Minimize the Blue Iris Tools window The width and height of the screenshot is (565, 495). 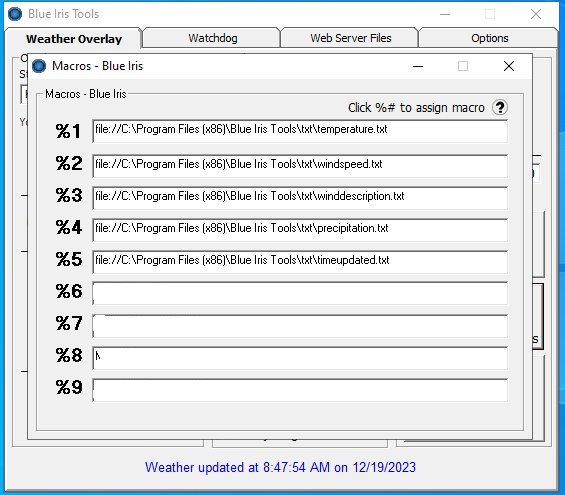point(445,14)
